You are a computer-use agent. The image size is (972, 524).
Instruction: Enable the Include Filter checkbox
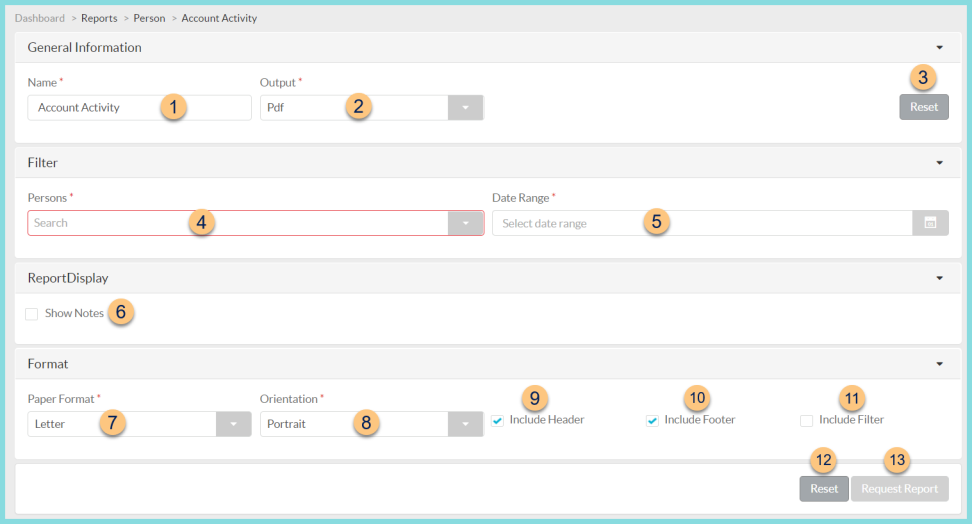[806, 420]
